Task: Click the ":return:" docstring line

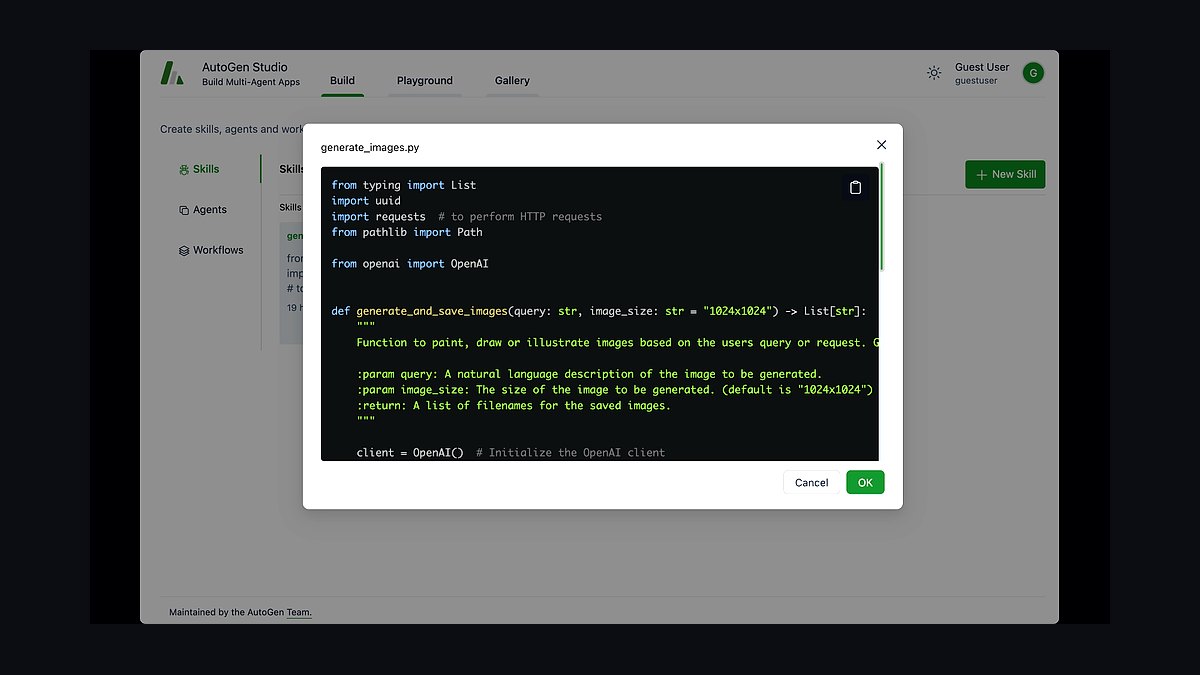Action: pos(514,406)
